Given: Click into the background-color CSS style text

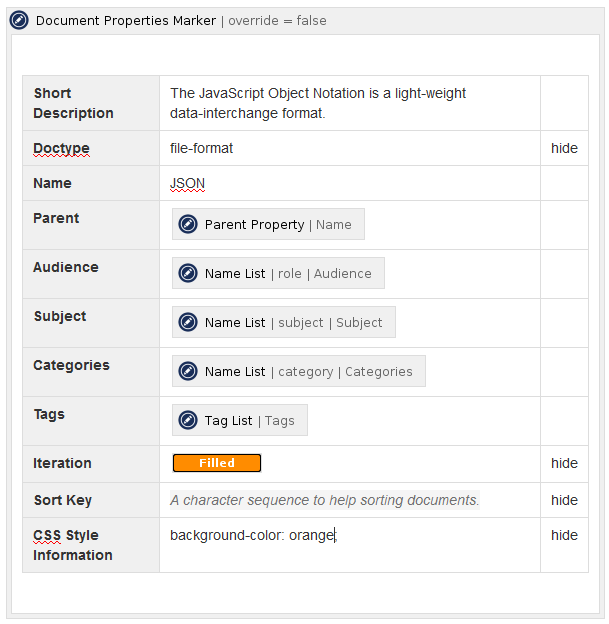Looking at the screenshot, I should pyautogui.click(x=251, y=535).
